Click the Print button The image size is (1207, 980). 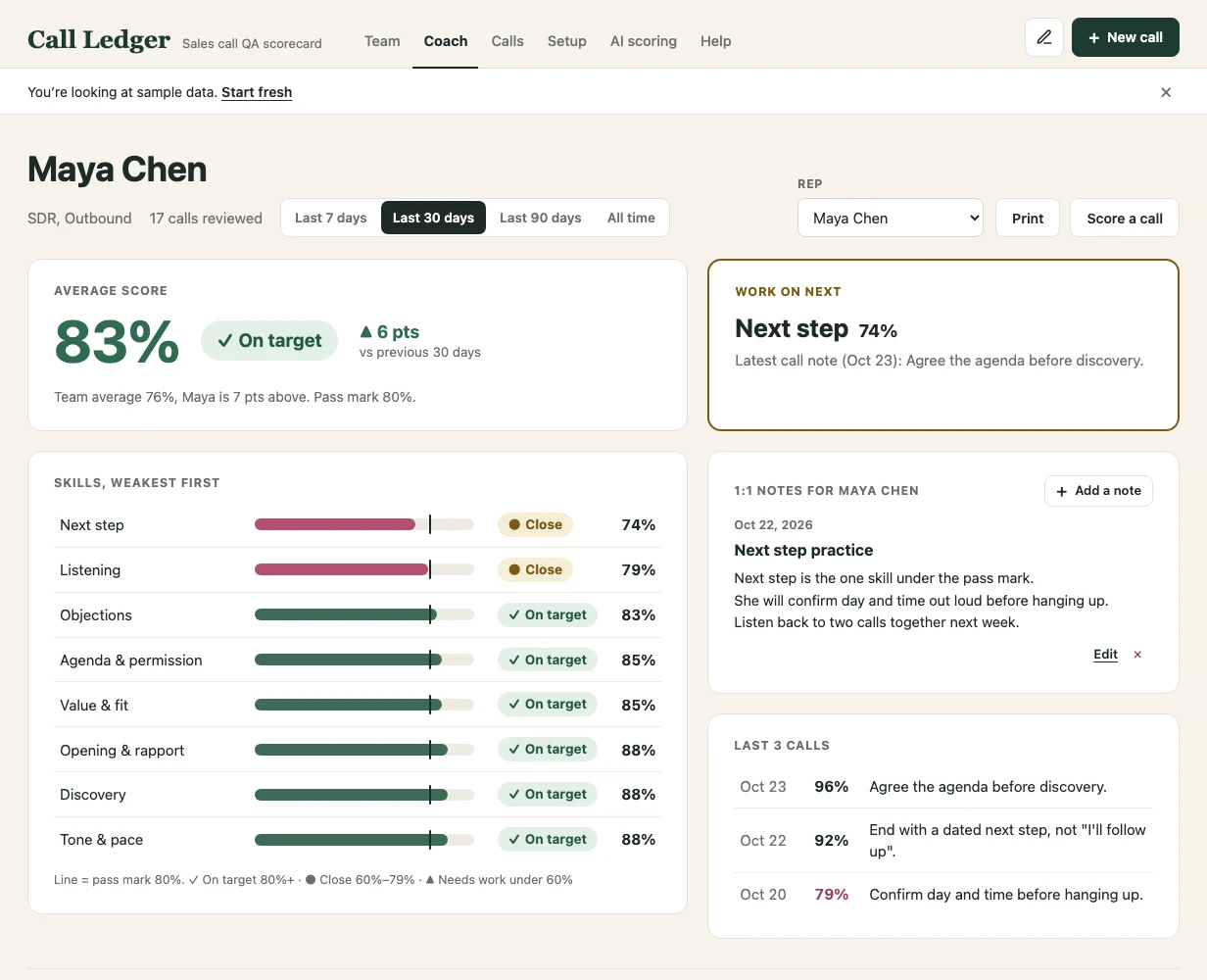(x=1028, y=219)
